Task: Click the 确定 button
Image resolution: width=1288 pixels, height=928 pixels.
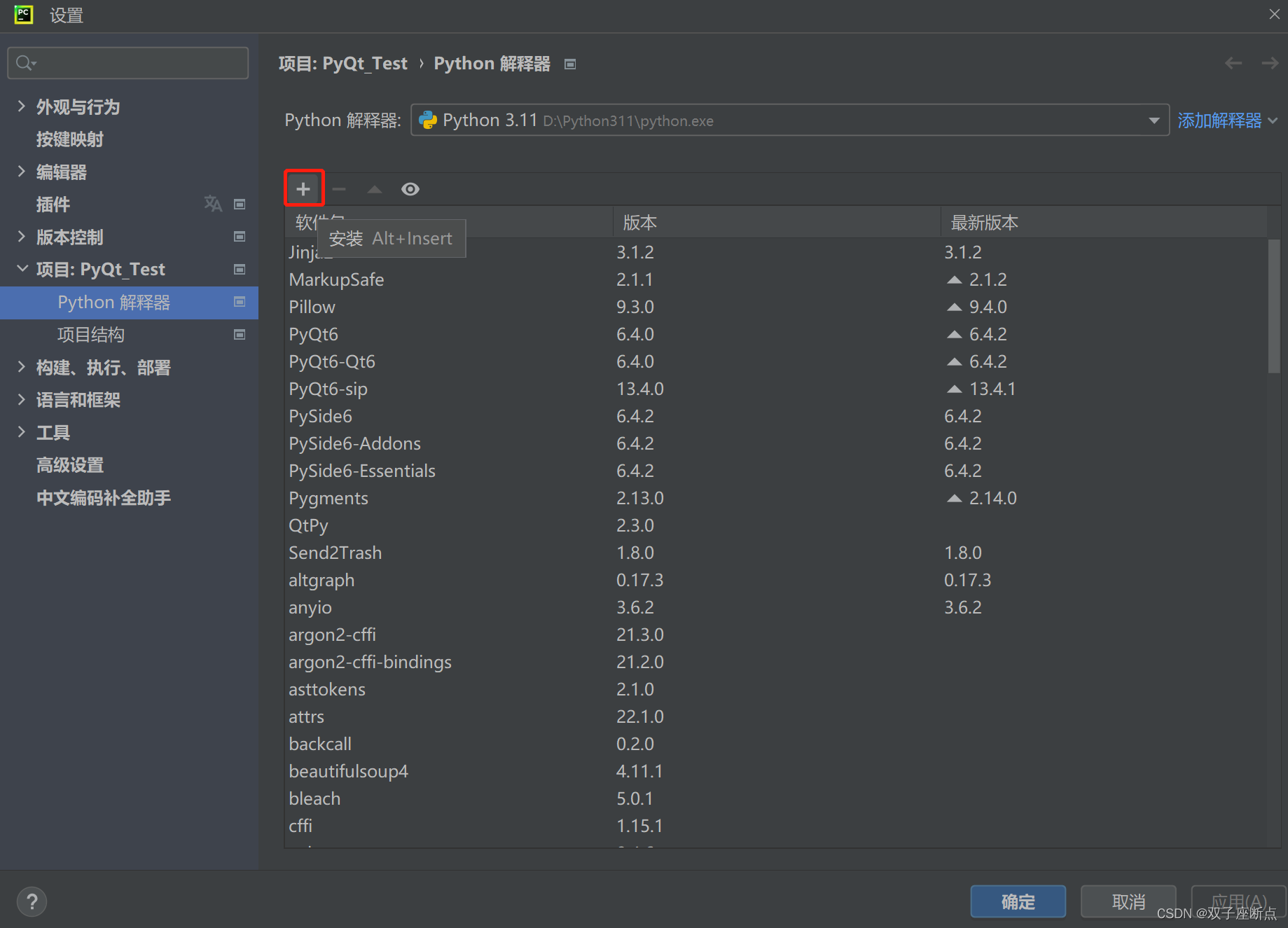Action: pyautogui.click(x=1018, y=901)
